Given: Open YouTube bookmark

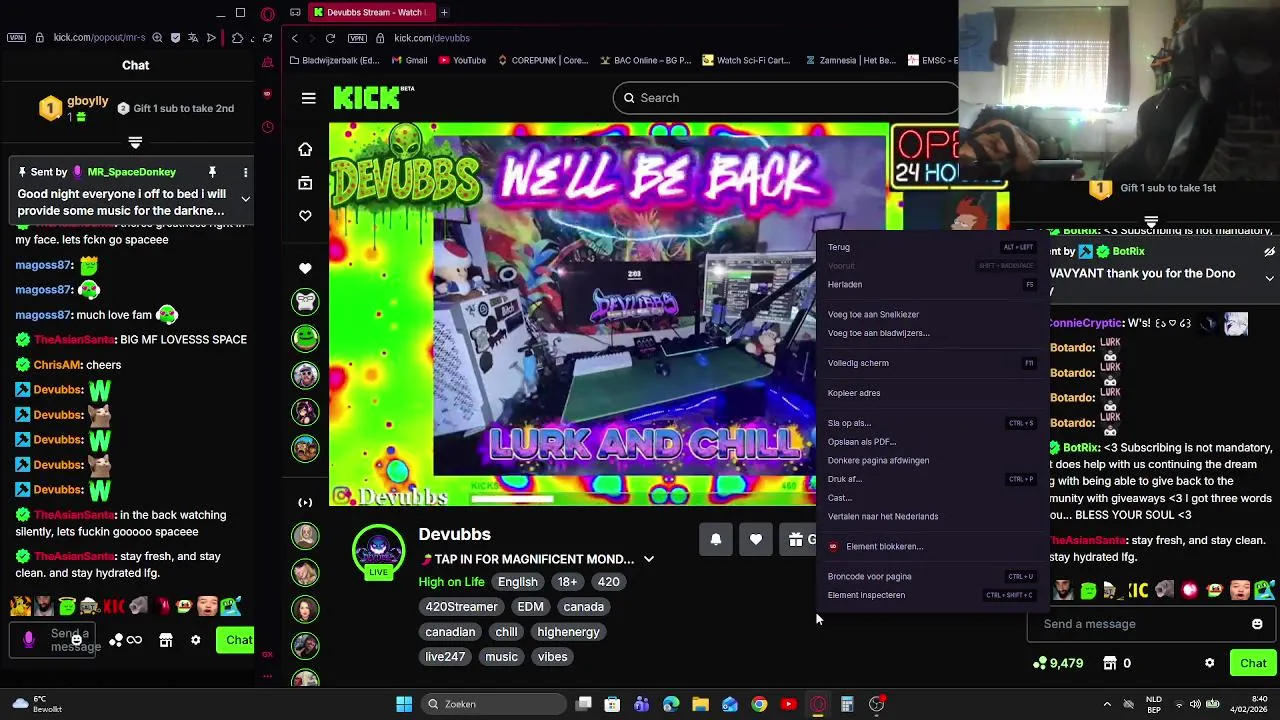Looking at the screenshot, I should coord(462,60).
